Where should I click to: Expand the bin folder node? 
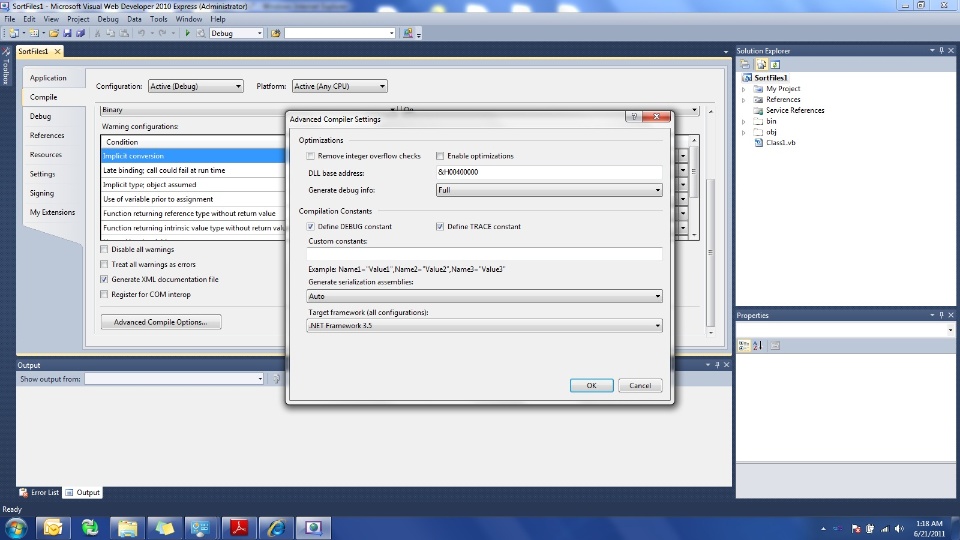tap(744, 121)
